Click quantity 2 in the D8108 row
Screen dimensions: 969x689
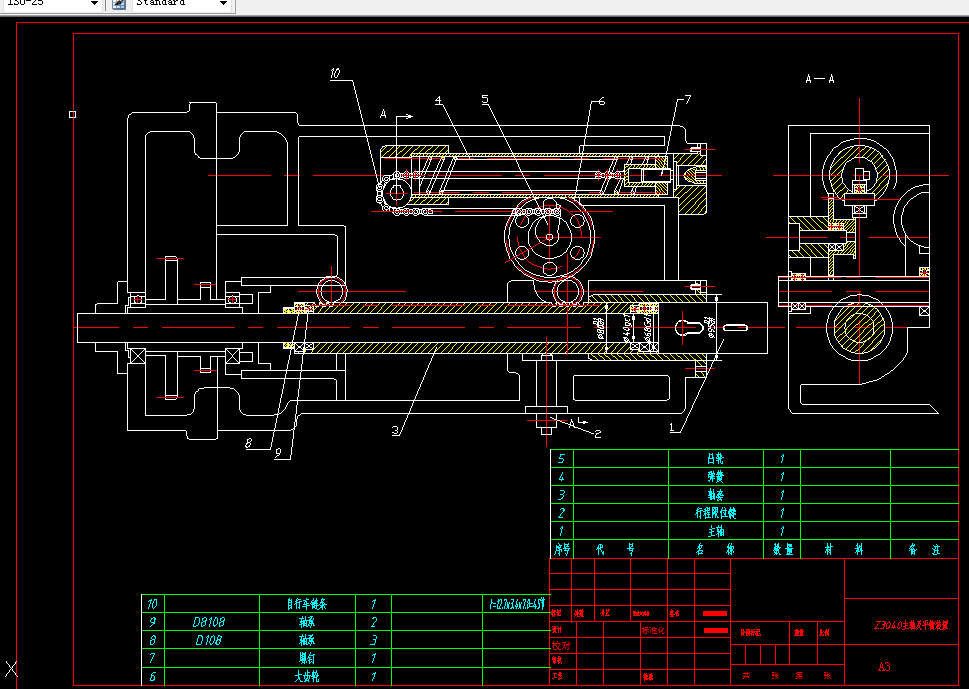pyautogui.click(x=373, y=622)
